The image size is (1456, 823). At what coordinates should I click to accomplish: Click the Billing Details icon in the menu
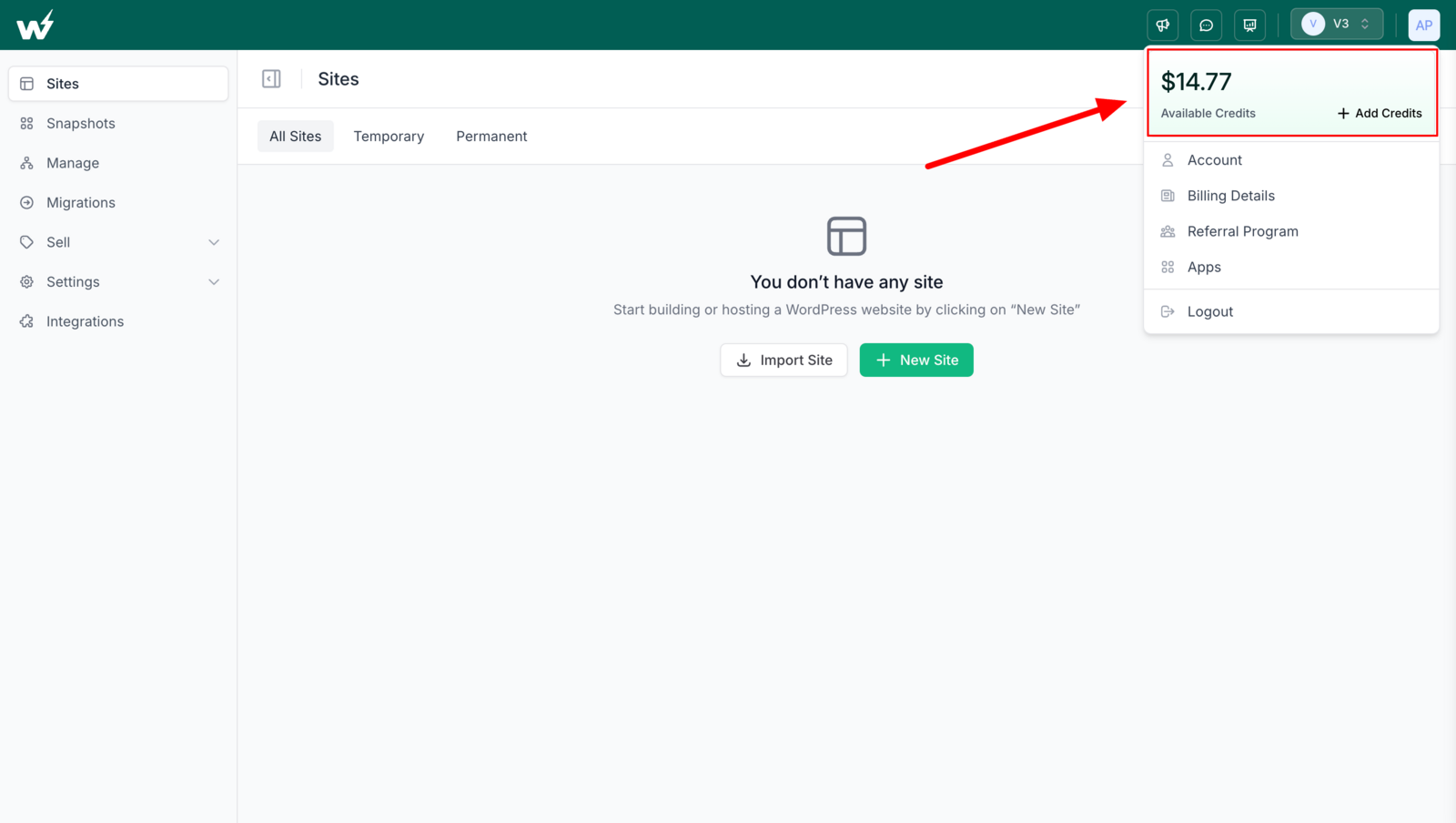(x=1168, y=196)
